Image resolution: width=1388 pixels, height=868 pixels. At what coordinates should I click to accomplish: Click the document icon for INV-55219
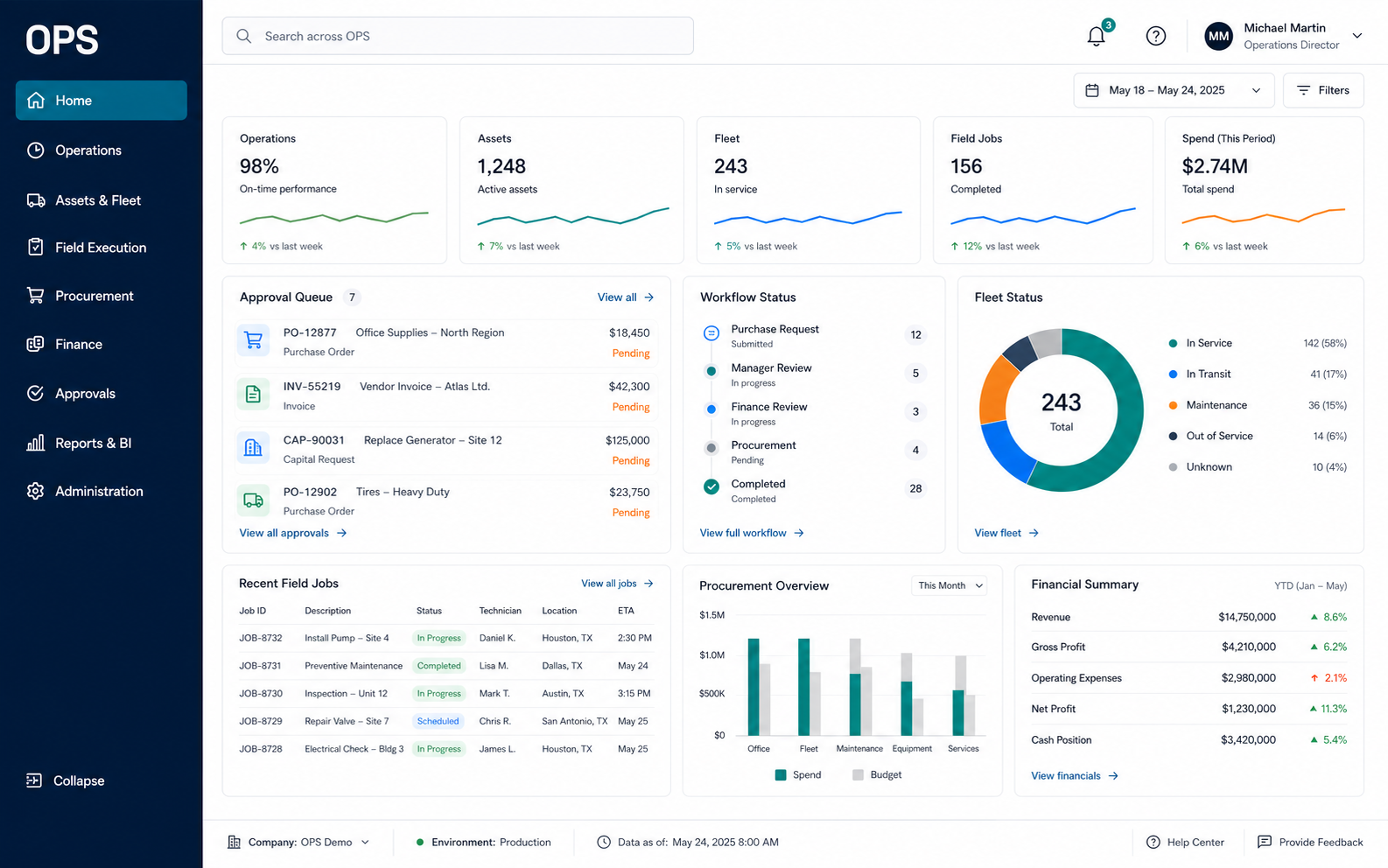coord(253,394)
